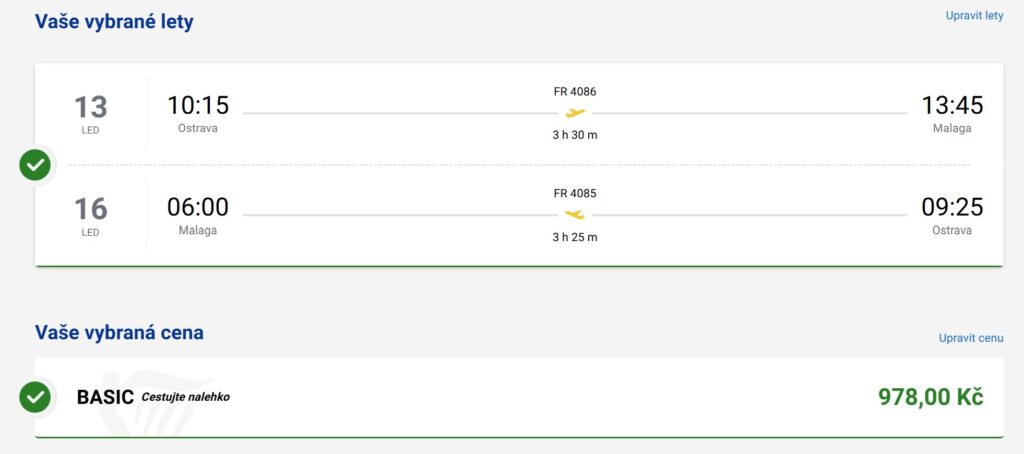Viewport: 1024px width, 454px height.
Task: Click the 09:25 Ostrava arrival time
Action: pos(952,207)
